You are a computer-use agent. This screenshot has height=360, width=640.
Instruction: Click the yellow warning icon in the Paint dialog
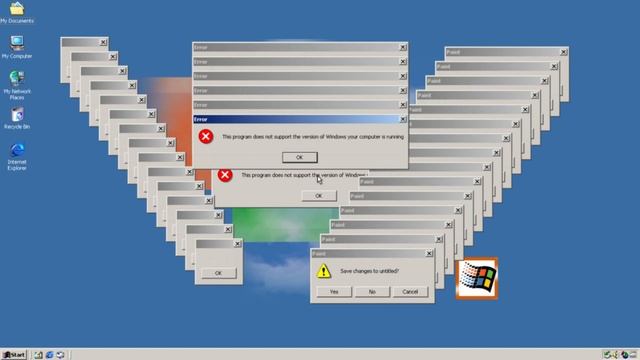point(324,271)
